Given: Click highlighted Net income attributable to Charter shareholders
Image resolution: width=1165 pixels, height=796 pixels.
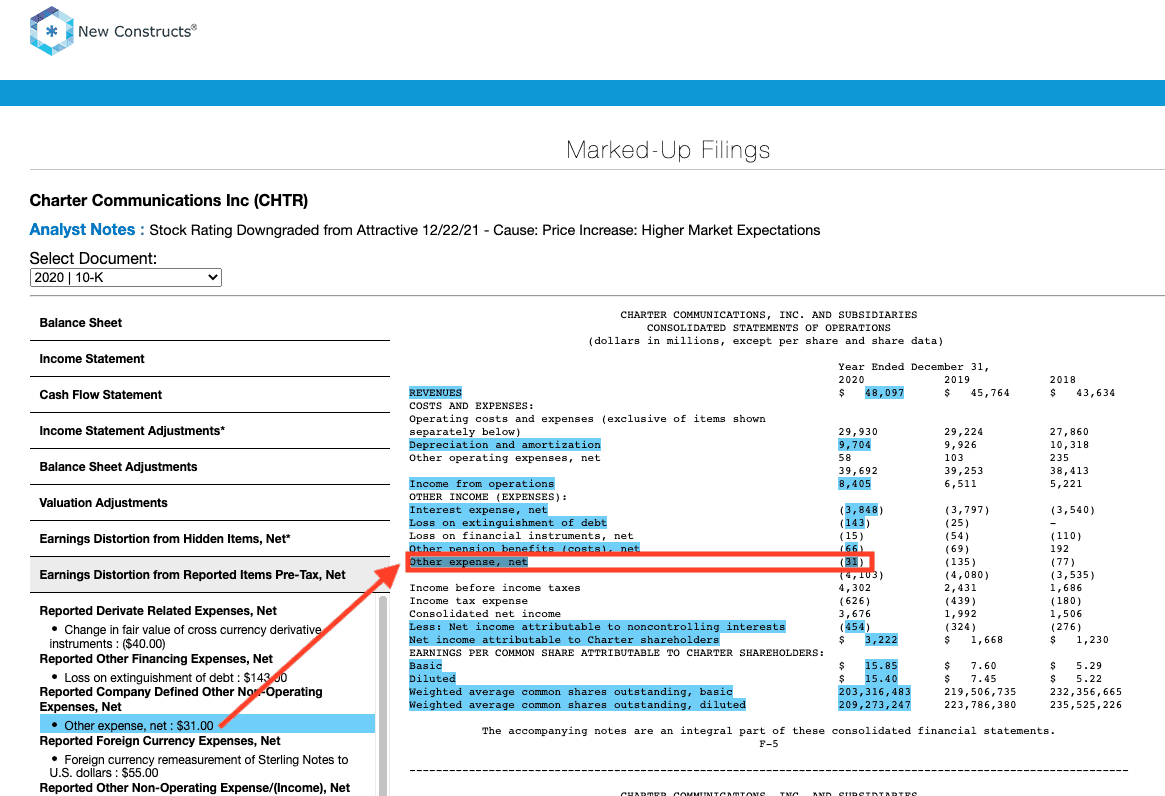Looking at the screenshot, I should point(564,640).
